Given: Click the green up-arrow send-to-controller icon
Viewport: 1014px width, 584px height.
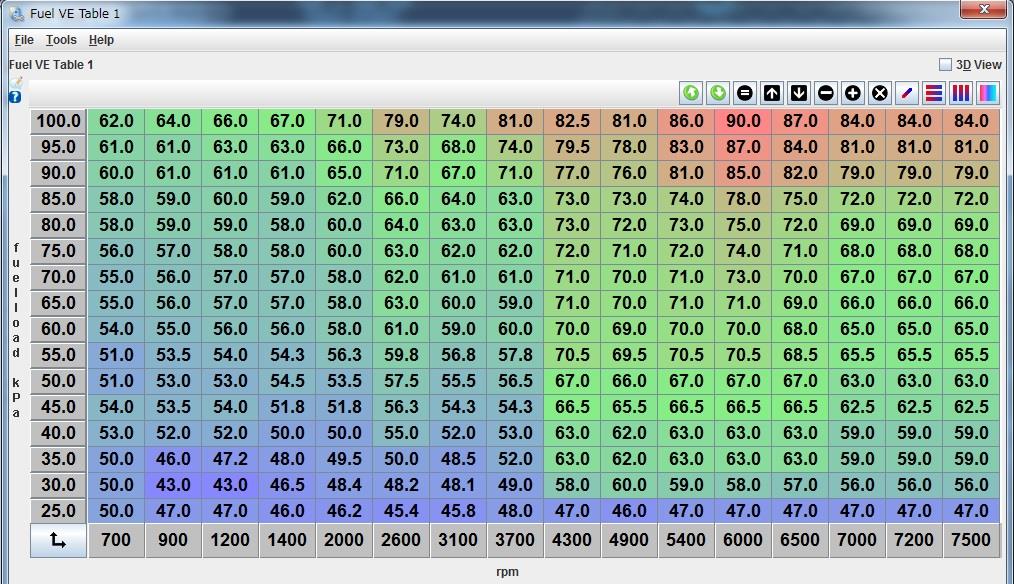Looking at the screenshot, I should point(691,93).
